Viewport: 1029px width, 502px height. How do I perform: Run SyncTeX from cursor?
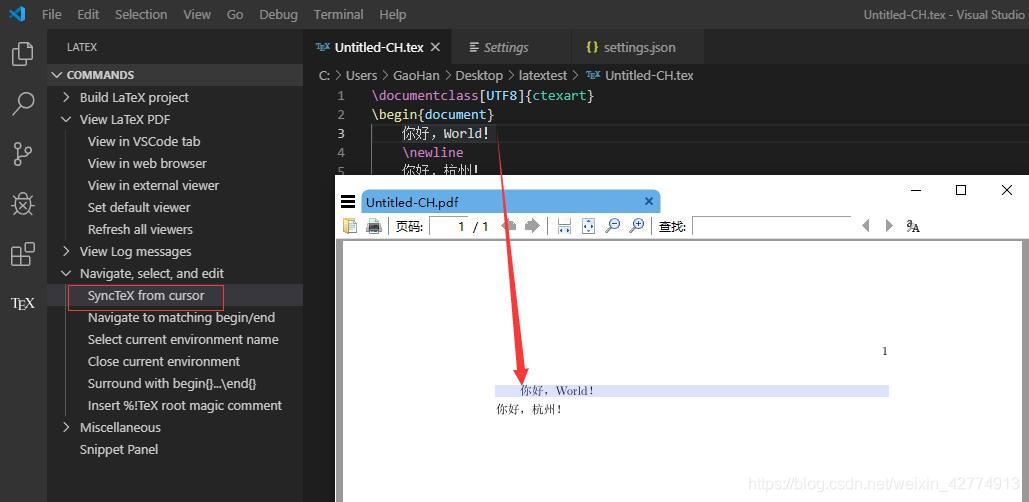tap(146, 295)
